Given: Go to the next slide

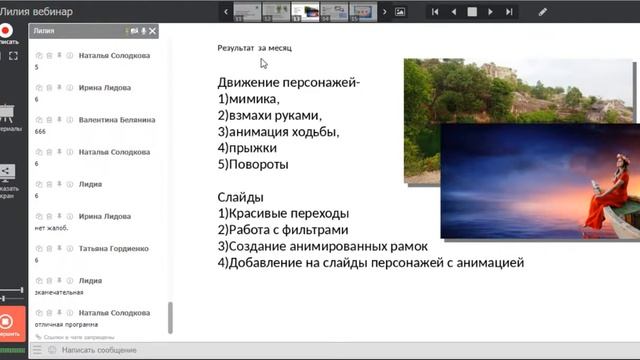Looking at the screenshot, I should click(x=490, y=12).
